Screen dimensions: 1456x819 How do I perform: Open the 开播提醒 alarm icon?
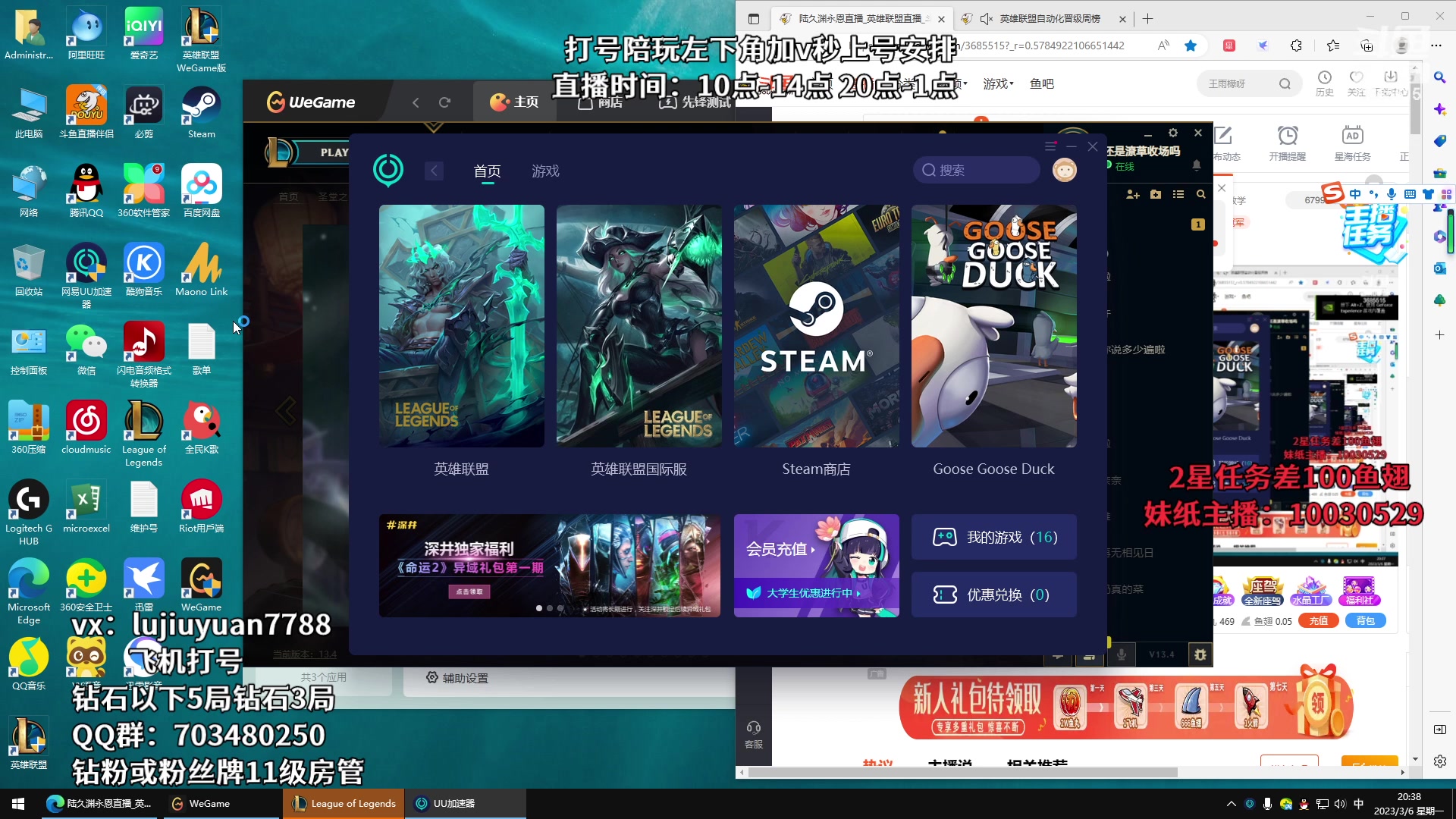[1287, 143]
